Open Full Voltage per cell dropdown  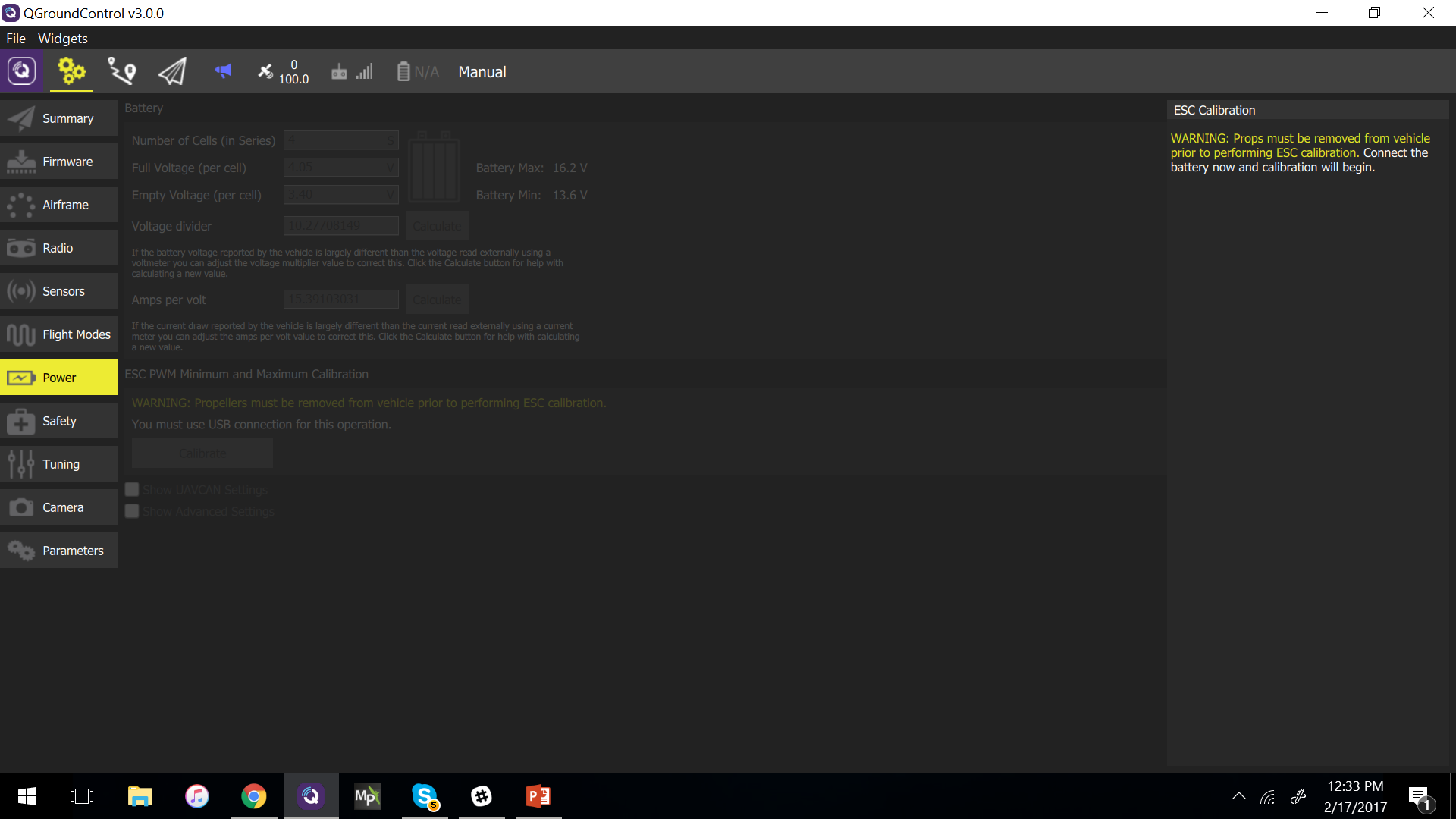pyautogui.click(x=341, y=168)
